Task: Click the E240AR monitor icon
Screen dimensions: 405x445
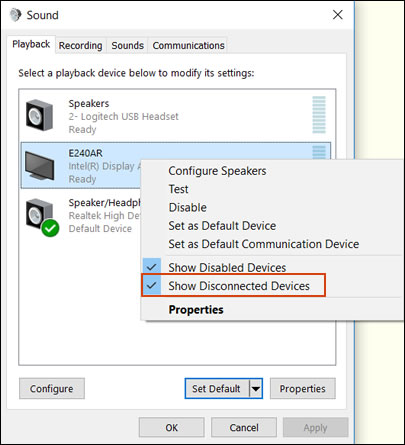Action: click(x=39, y=165)
